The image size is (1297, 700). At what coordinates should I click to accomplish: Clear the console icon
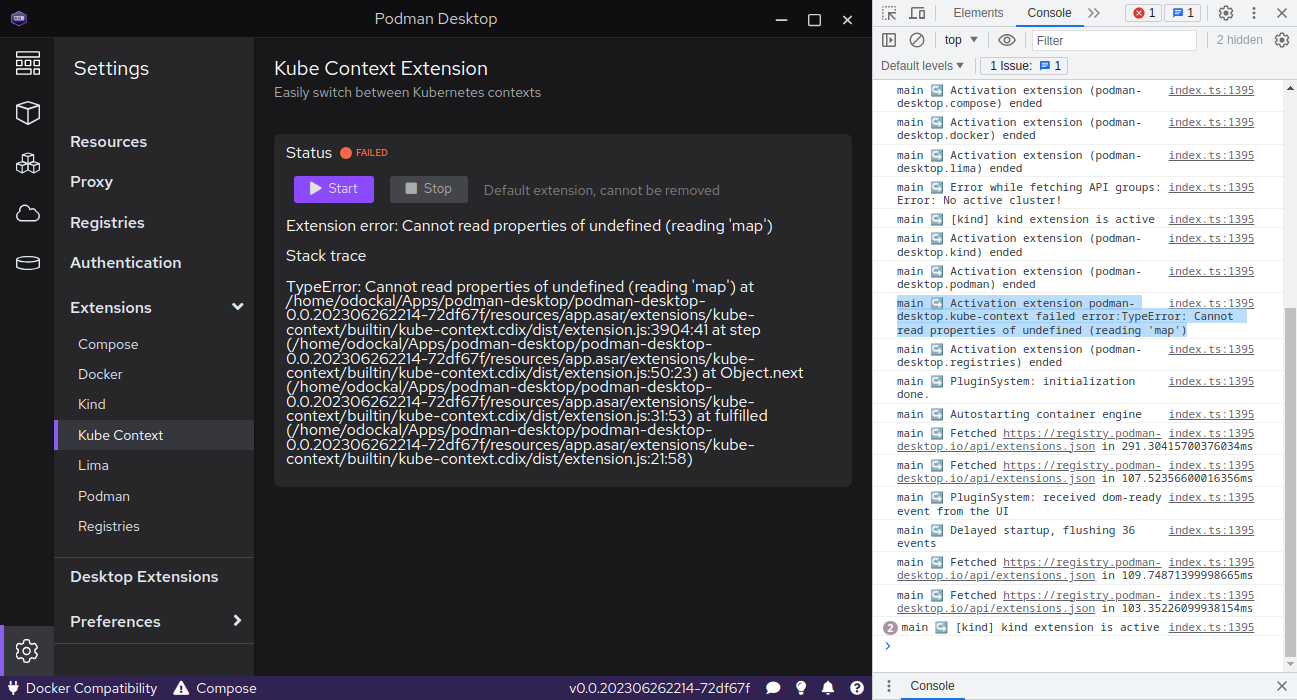917,40
